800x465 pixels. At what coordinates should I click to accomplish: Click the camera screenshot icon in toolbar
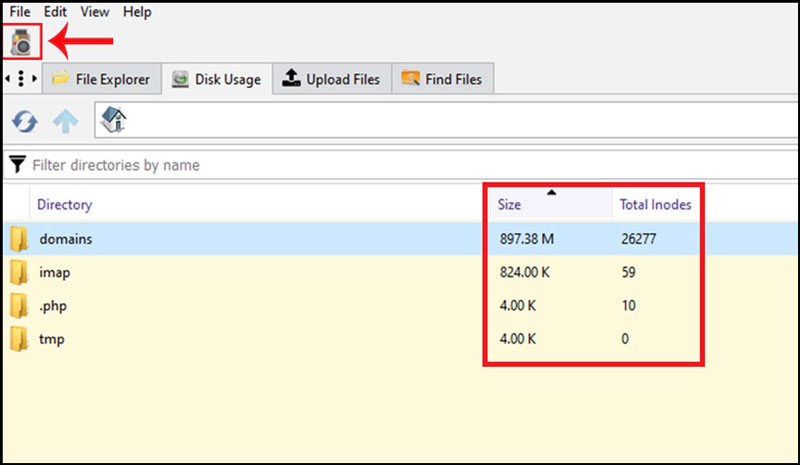21,42
